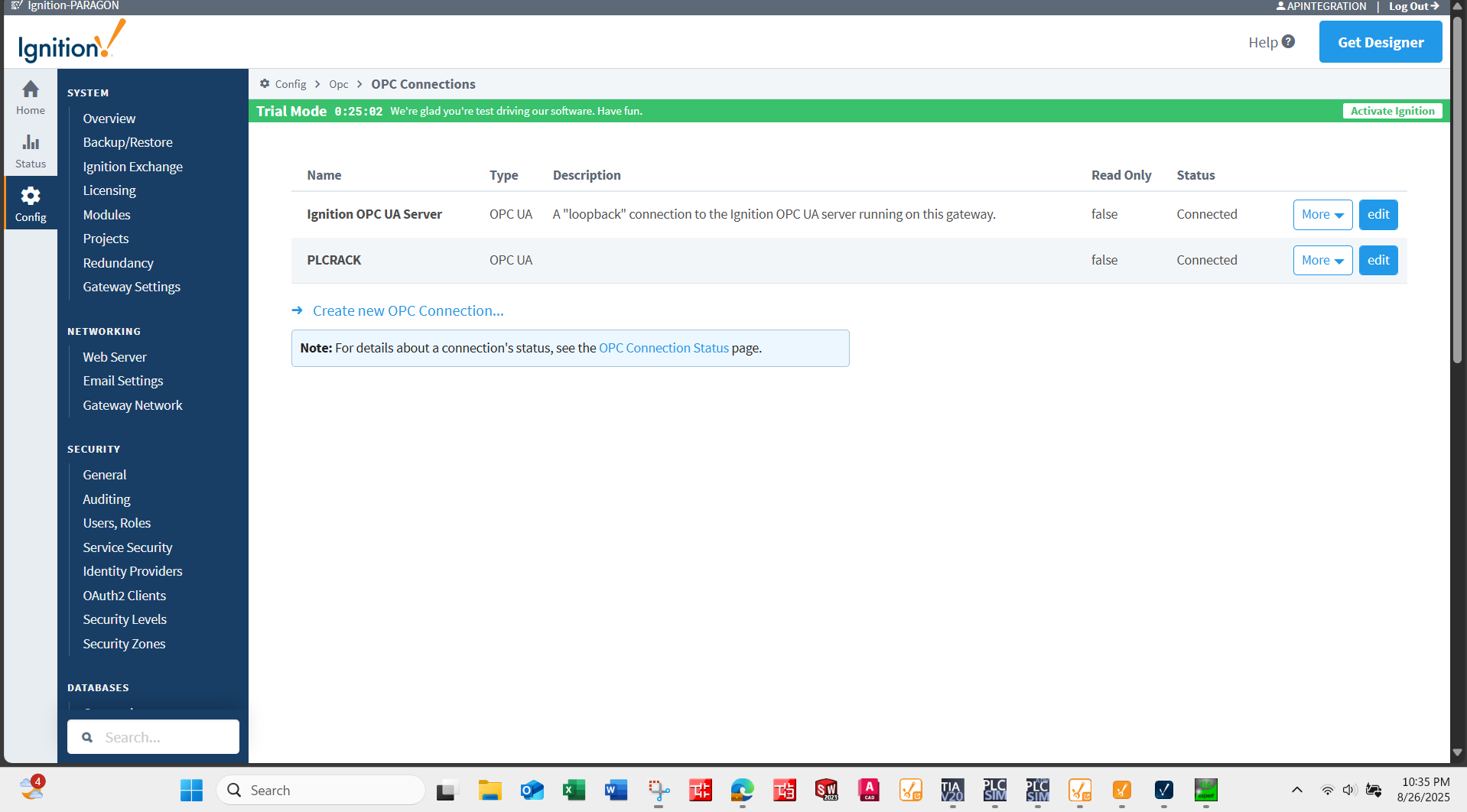The image size is (1467, 812).
Task: Open General under Security
Action: 105,475
